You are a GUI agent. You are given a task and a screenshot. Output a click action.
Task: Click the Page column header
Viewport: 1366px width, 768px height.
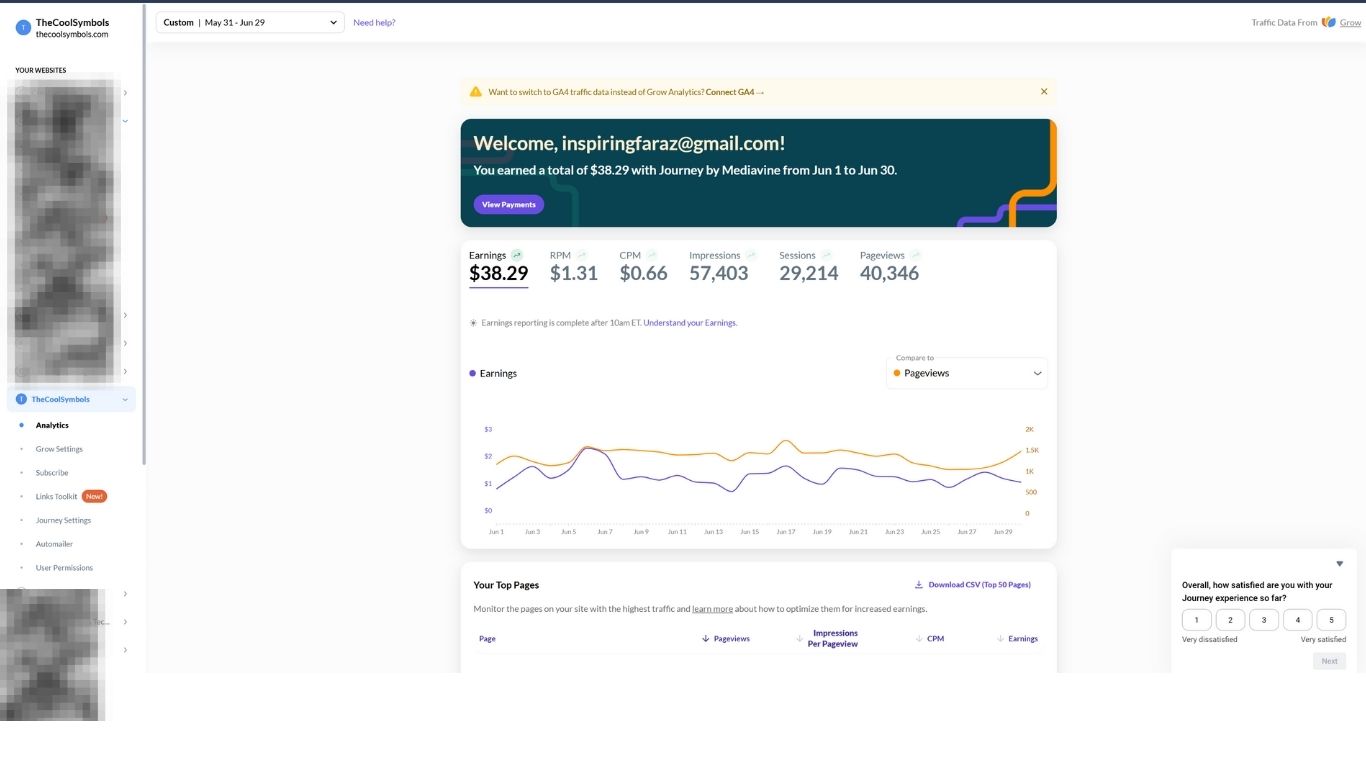[487, 638]
